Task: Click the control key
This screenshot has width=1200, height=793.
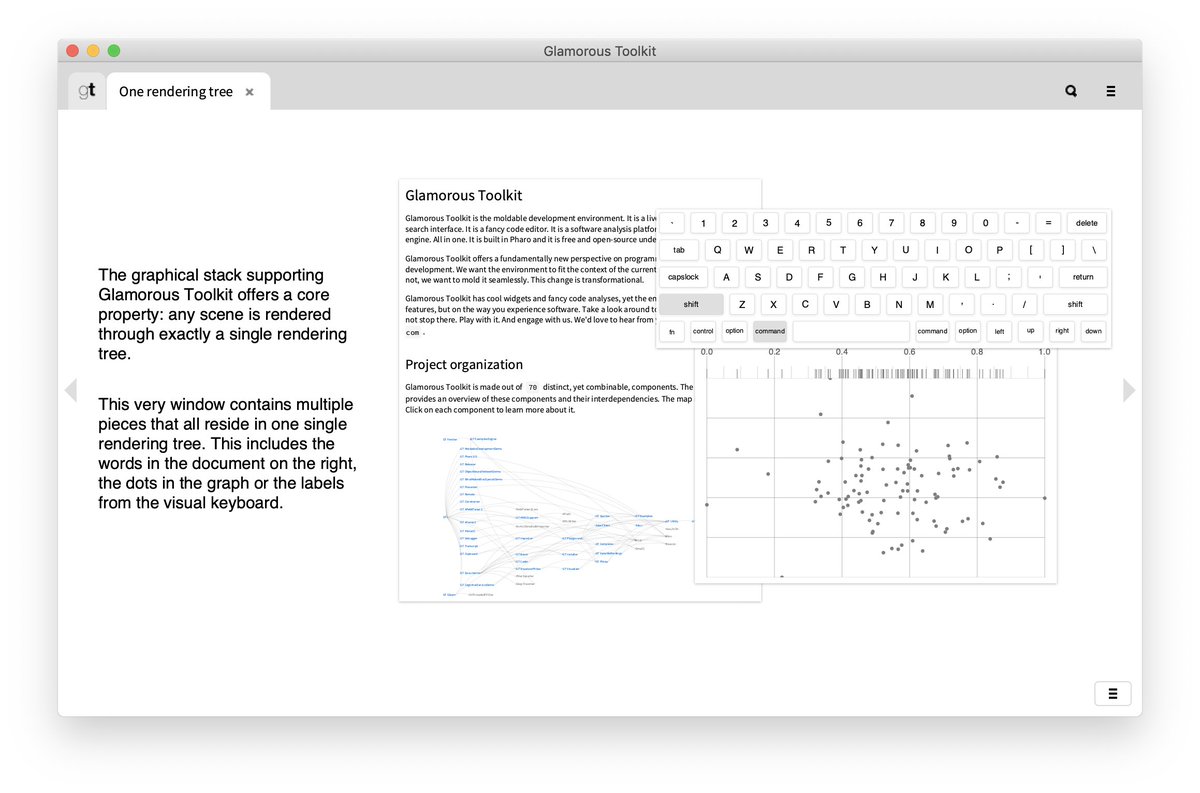Action: pyautogui.click(x=703, y=331)
